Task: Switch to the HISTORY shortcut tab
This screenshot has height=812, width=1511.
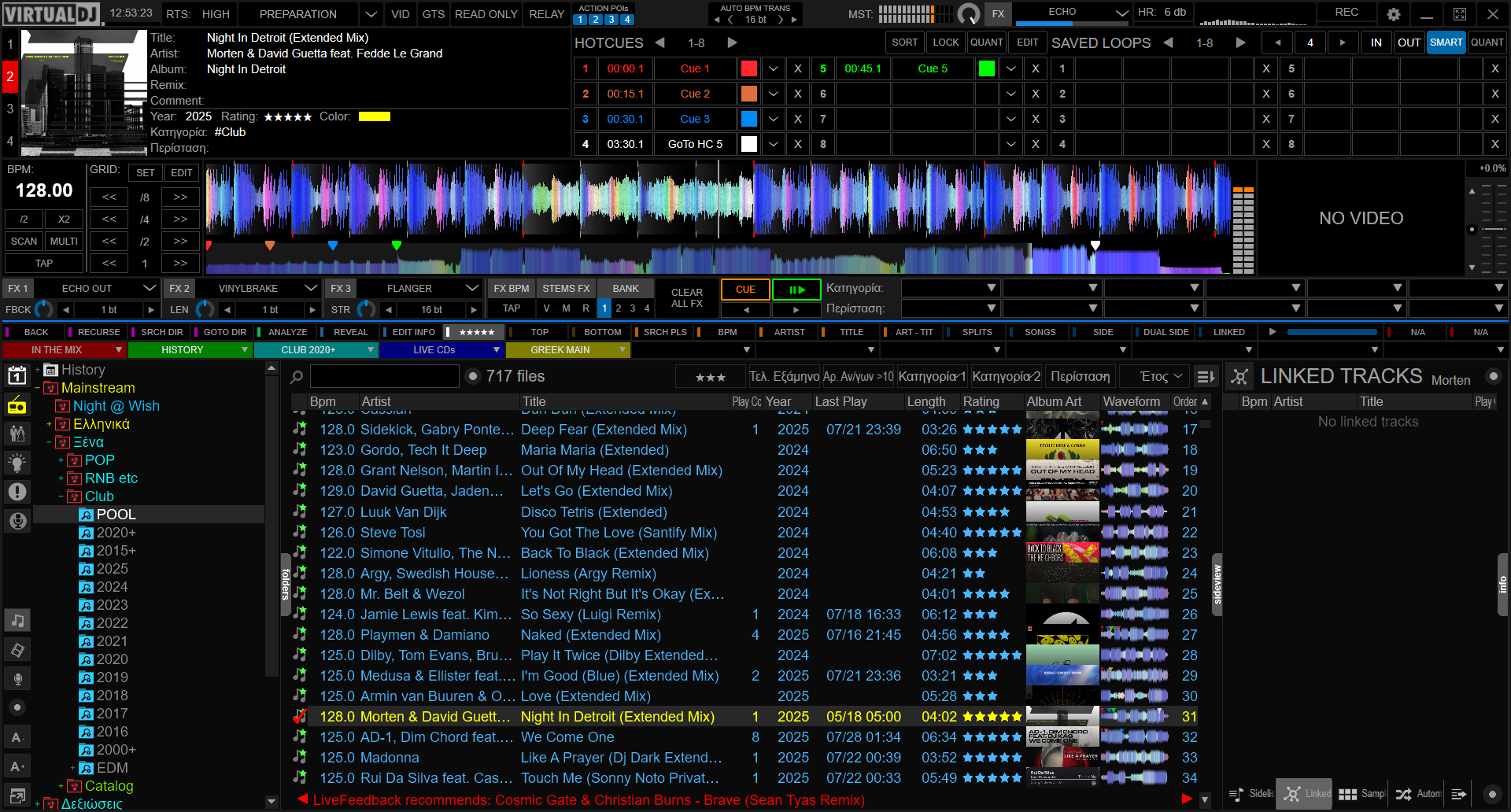Action: (x=182, y=350)
